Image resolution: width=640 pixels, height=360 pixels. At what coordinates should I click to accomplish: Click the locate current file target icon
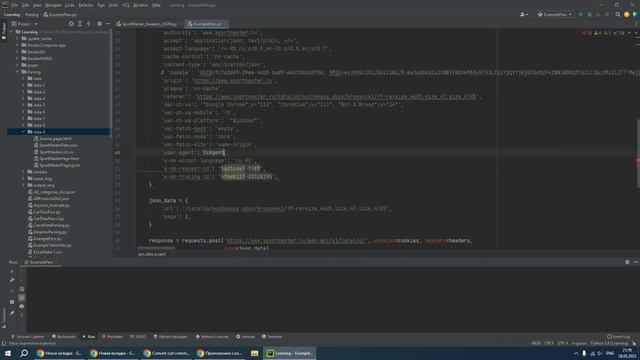(71, 24)
